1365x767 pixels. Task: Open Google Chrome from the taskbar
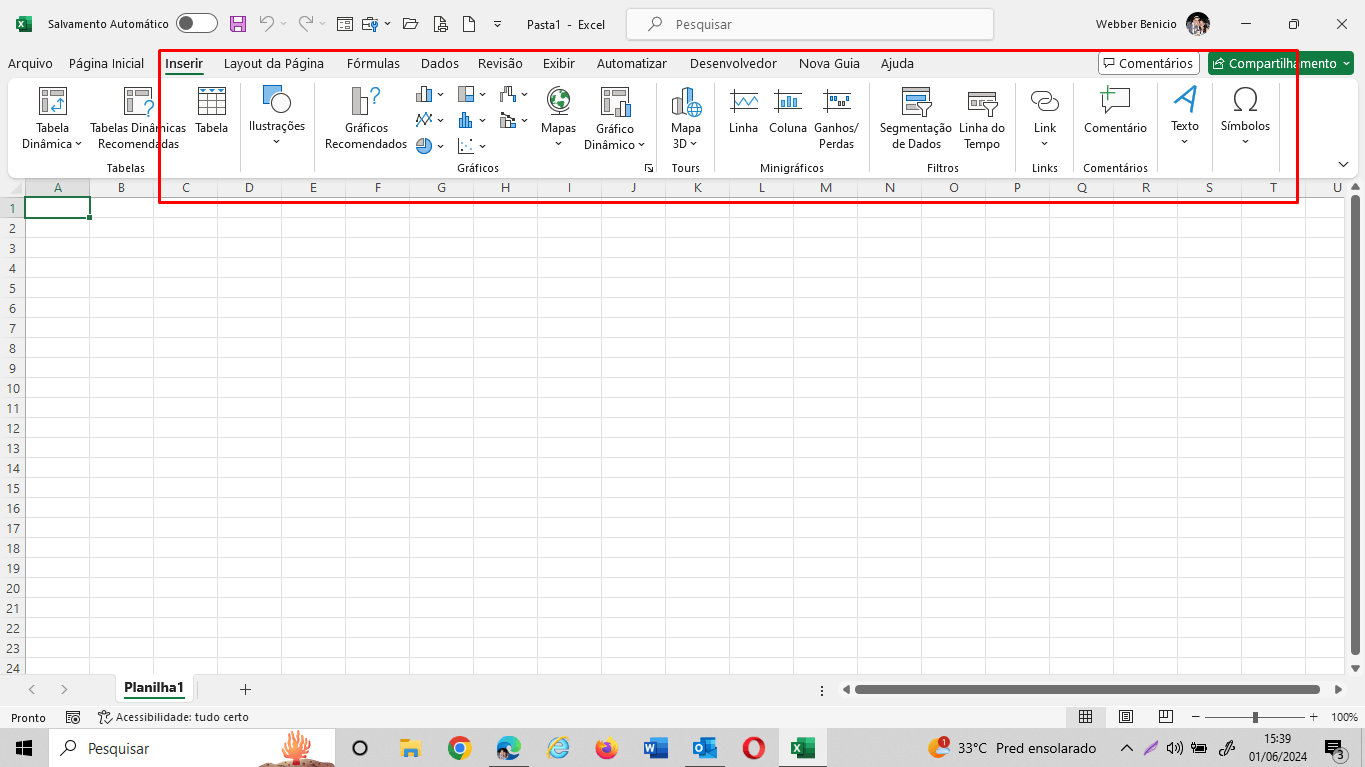[x=459, y=748]
